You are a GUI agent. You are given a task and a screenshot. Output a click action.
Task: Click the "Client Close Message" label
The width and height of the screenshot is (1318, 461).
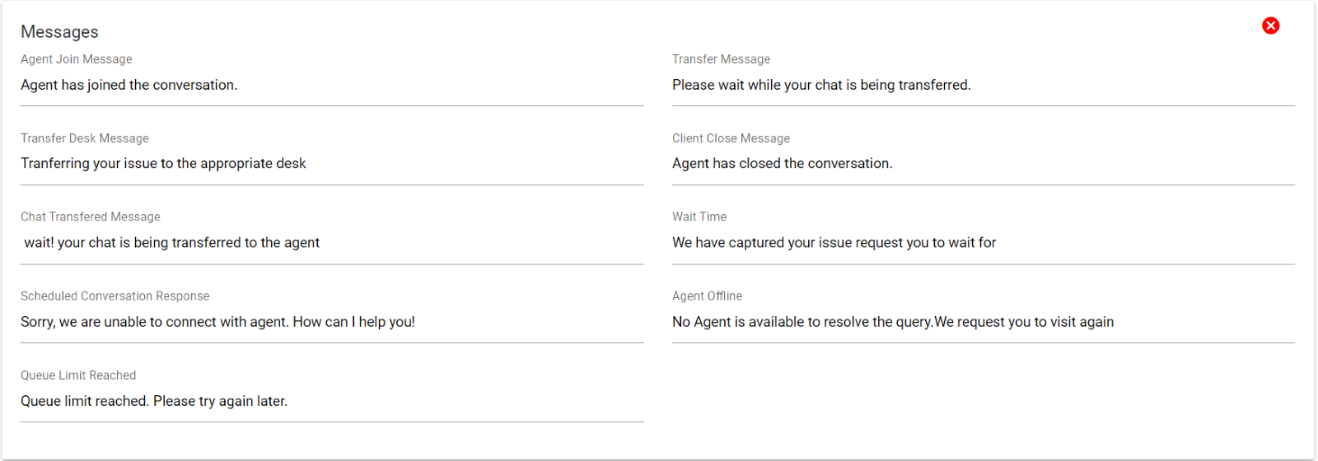731,139
